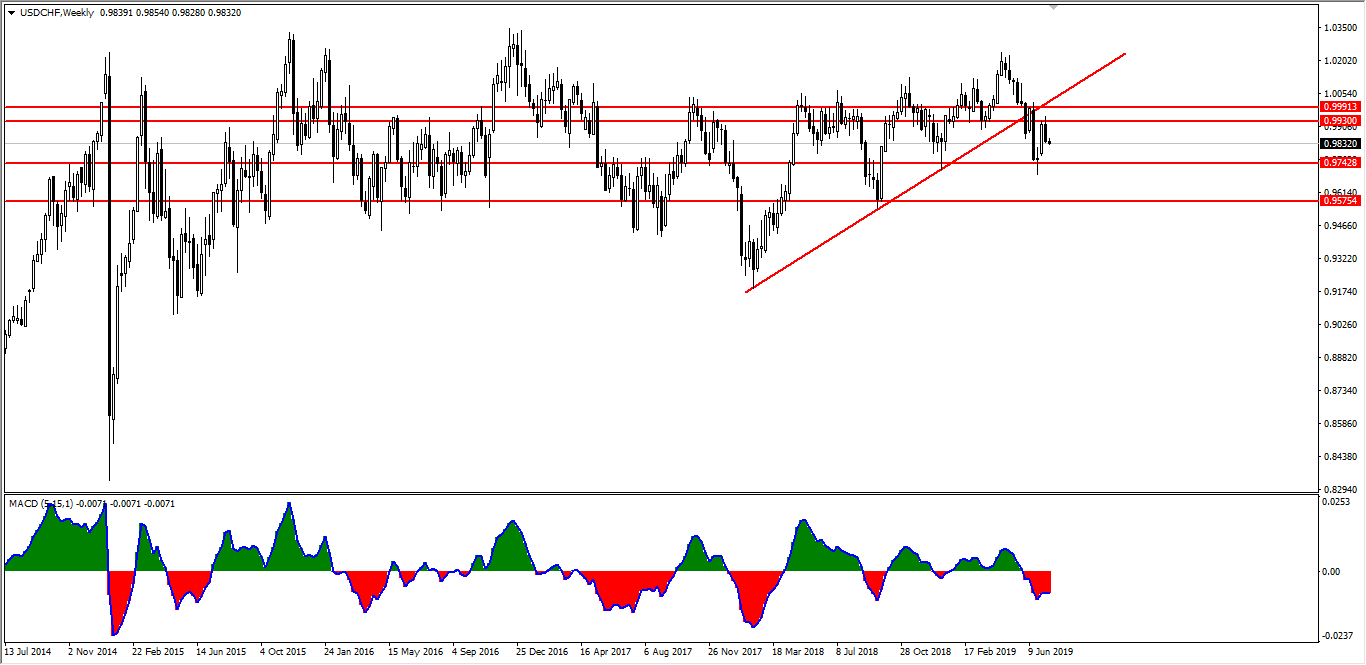Click the 4 Oct 2015 date label

coord(284,652)
